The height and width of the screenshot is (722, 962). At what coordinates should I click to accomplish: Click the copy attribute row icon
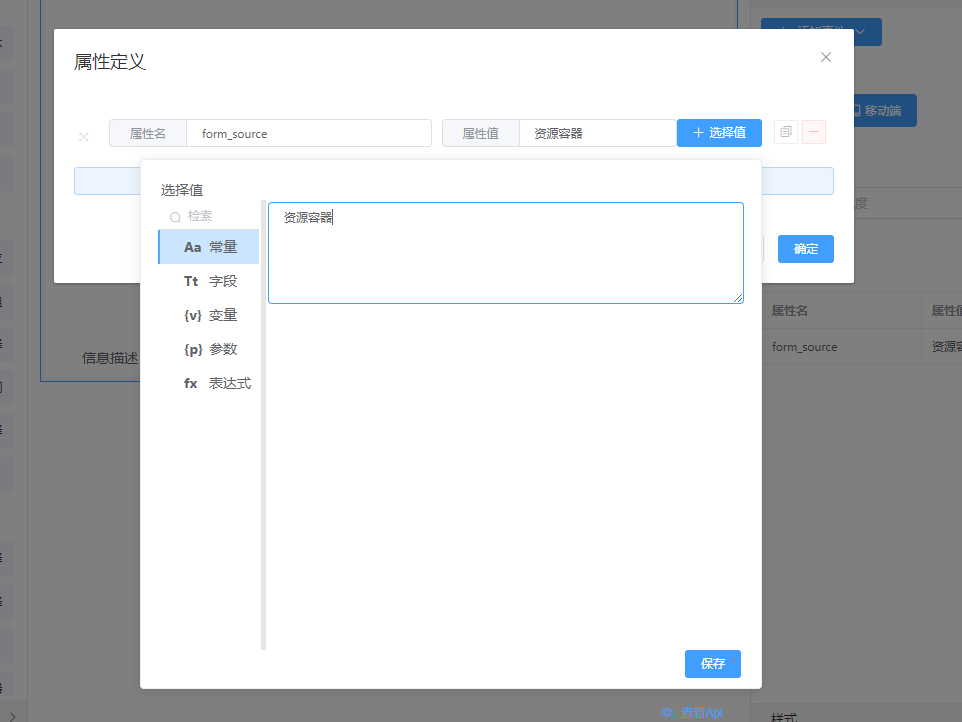point(785,133)
